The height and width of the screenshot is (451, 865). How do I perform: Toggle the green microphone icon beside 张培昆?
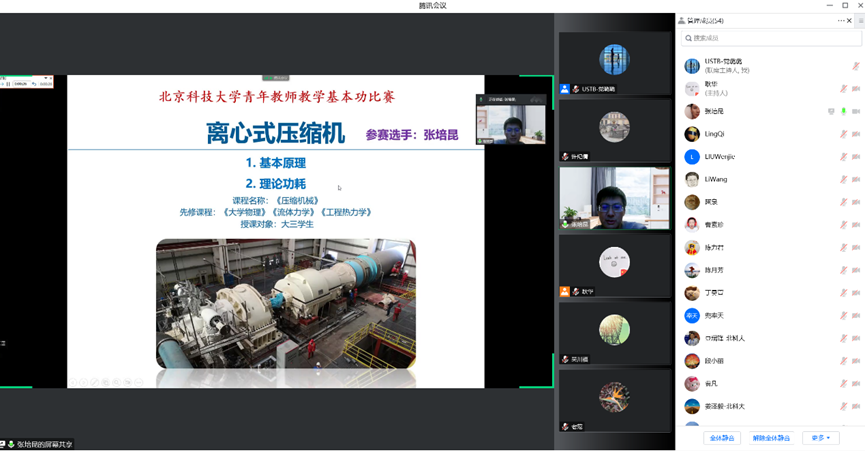(843, 112)
